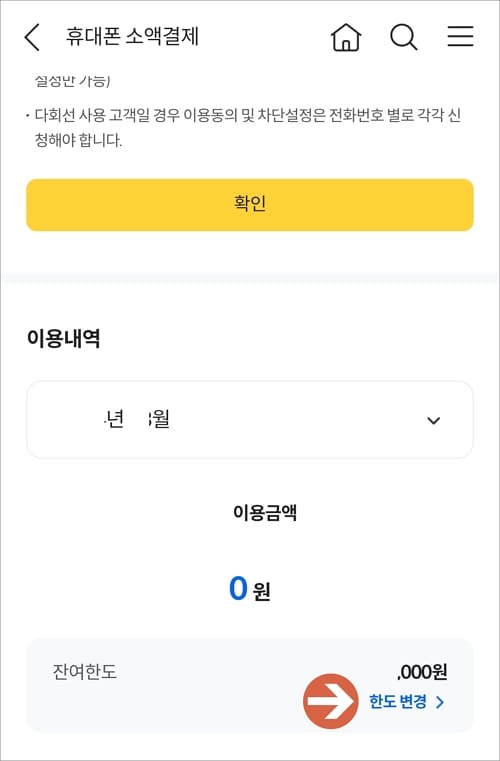
Task: Open the 년 월 period dropdown
Action: 250,420
